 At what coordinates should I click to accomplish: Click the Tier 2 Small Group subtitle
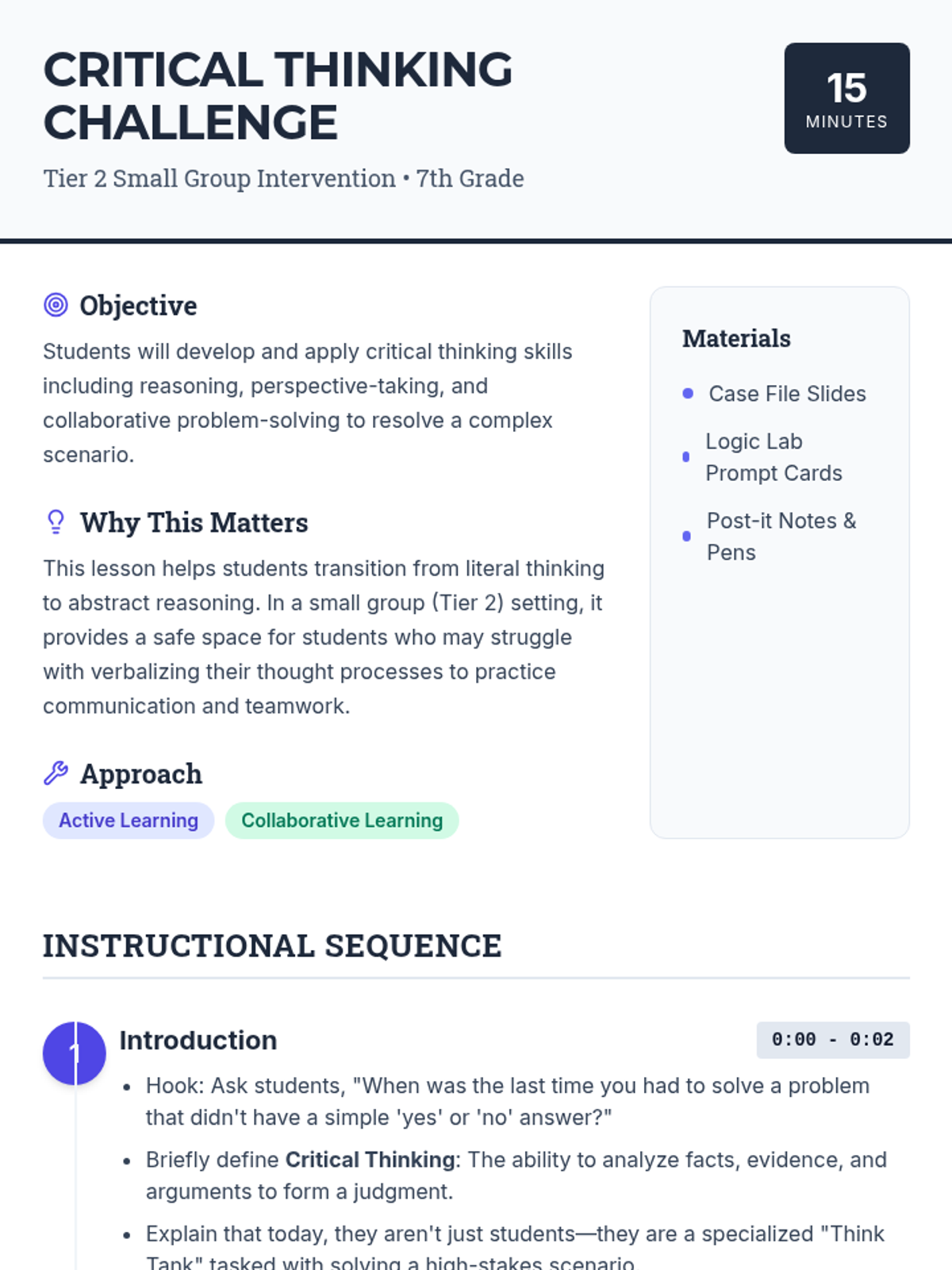283,179
